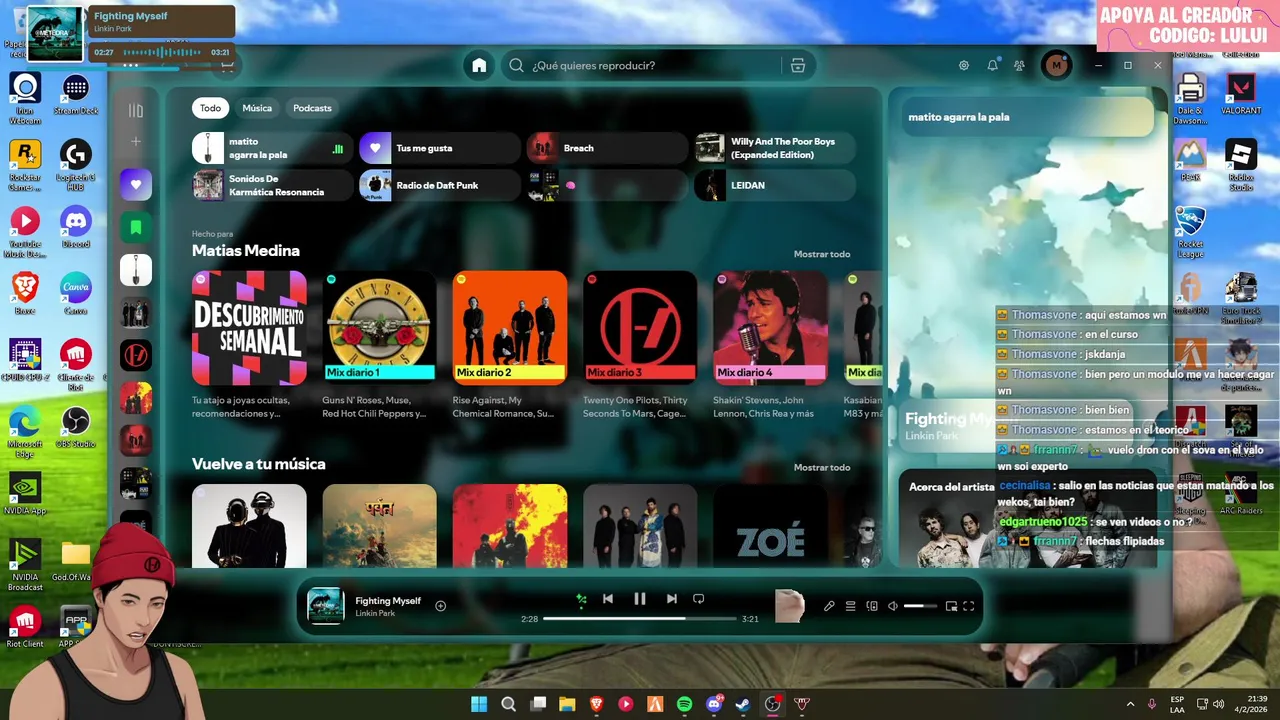1280x720 pixels.
Task: Click the mini widget waveform progress bar
Action: point(161,52)
